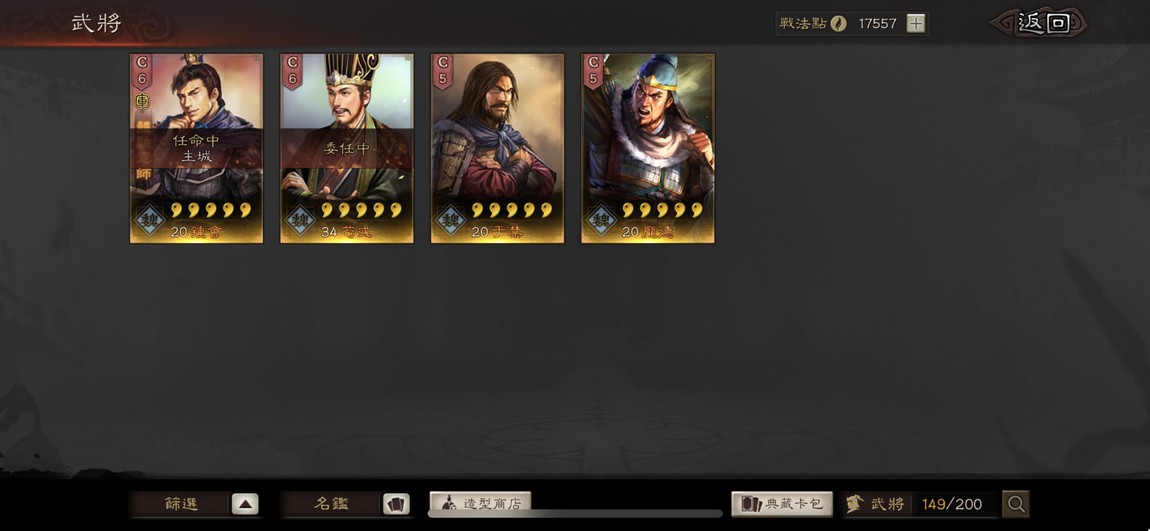Click the cards icon beside 名鑑
Screen dimensions: 1150x531
395,504
